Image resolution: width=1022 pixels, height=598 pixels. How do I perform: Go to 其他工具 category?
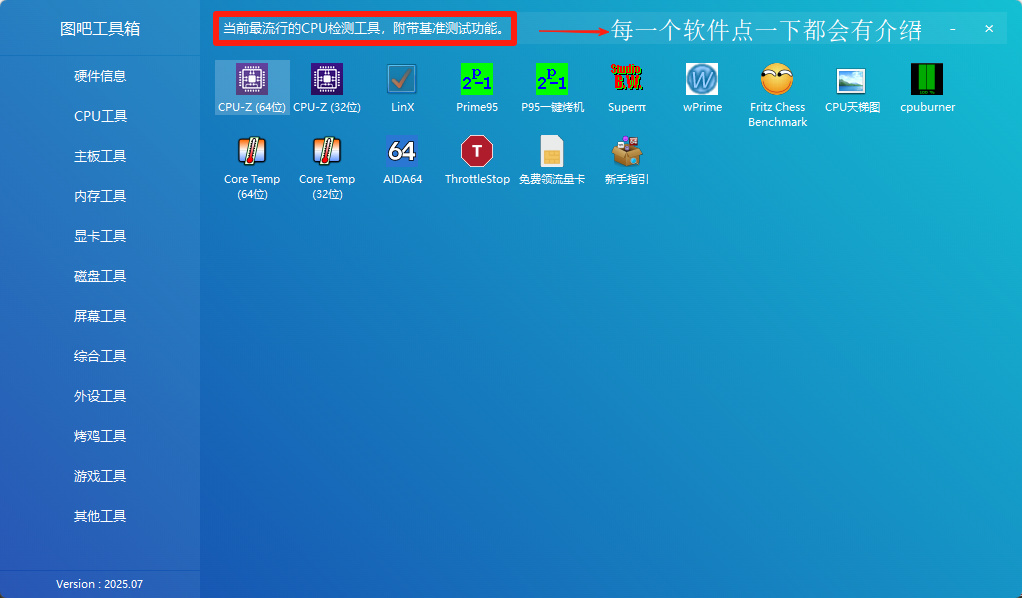pyautogui.click(x=100, y=516)
